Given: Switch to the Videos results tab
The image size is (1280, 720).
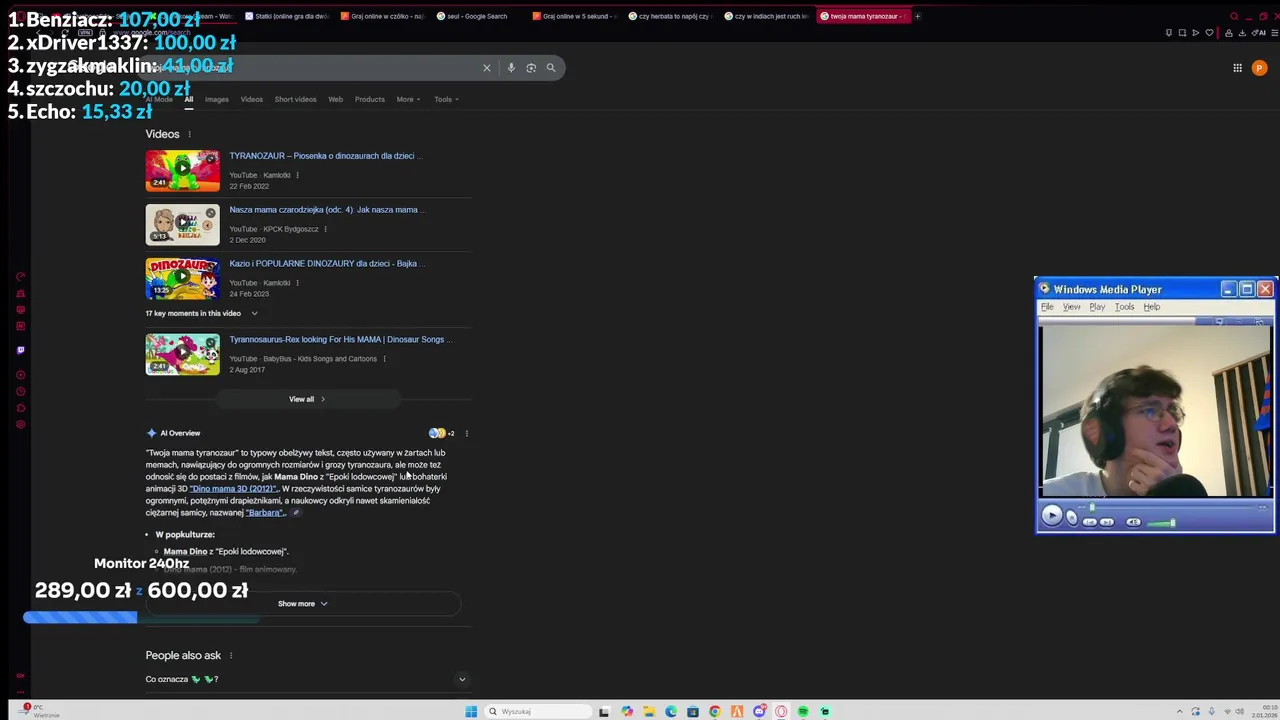Looking at the screenshot, I should pos(252,99).
